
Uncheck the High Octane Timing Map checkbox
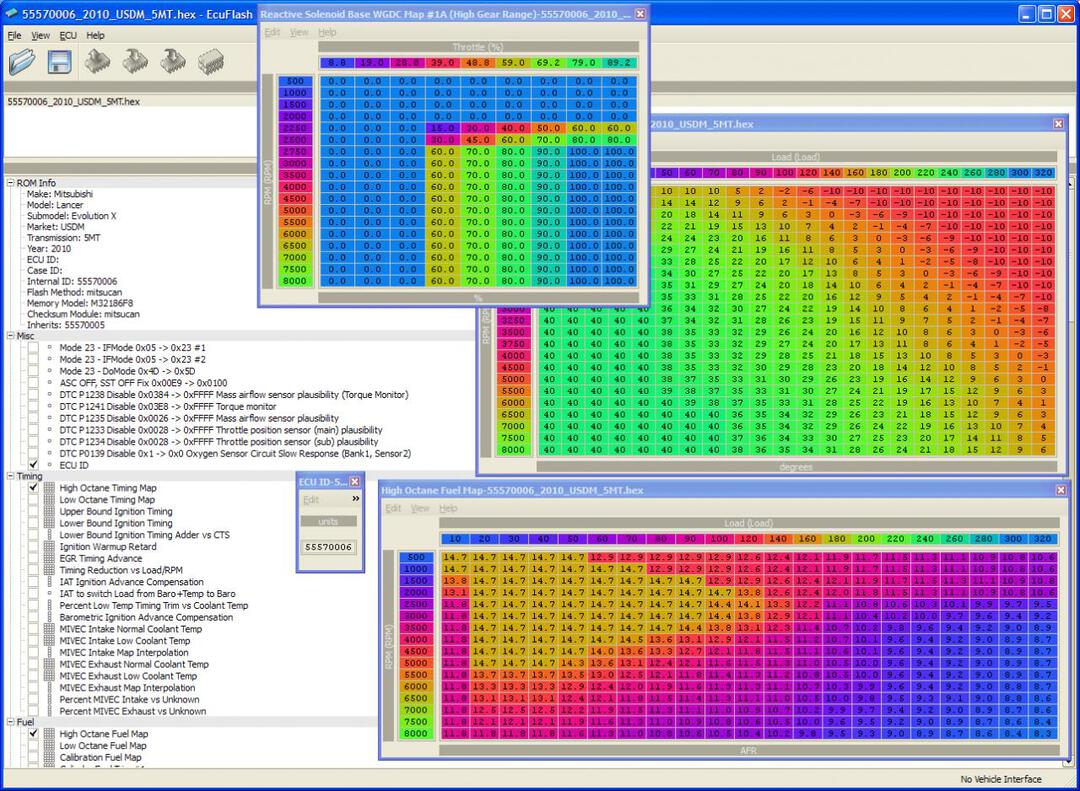tap(33, 488)
